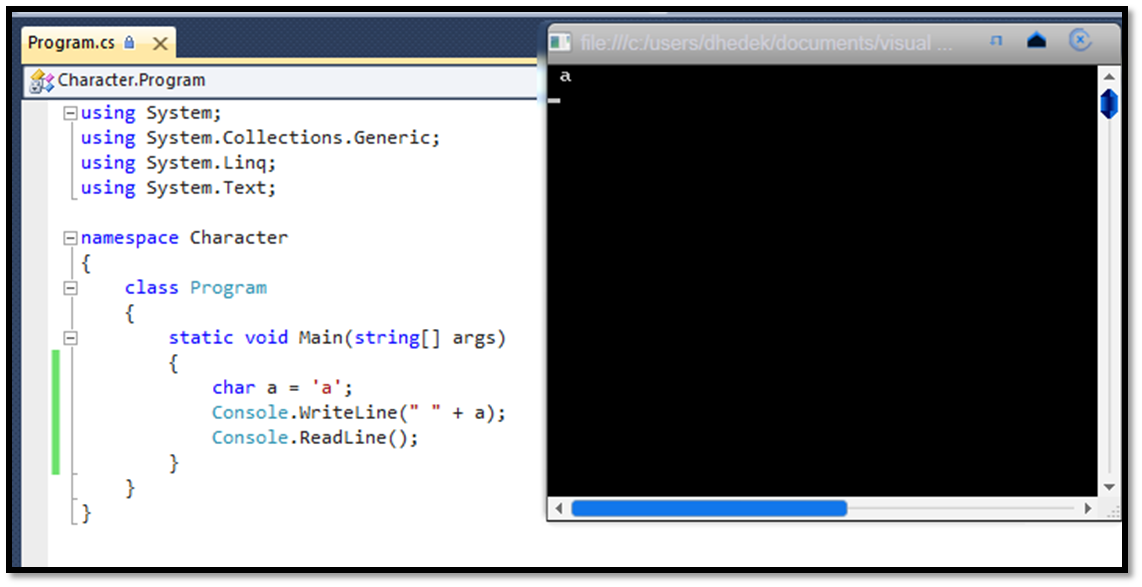Click the console title bar path text
This screenshot has height=587, width=1142.
click(766, 43)
